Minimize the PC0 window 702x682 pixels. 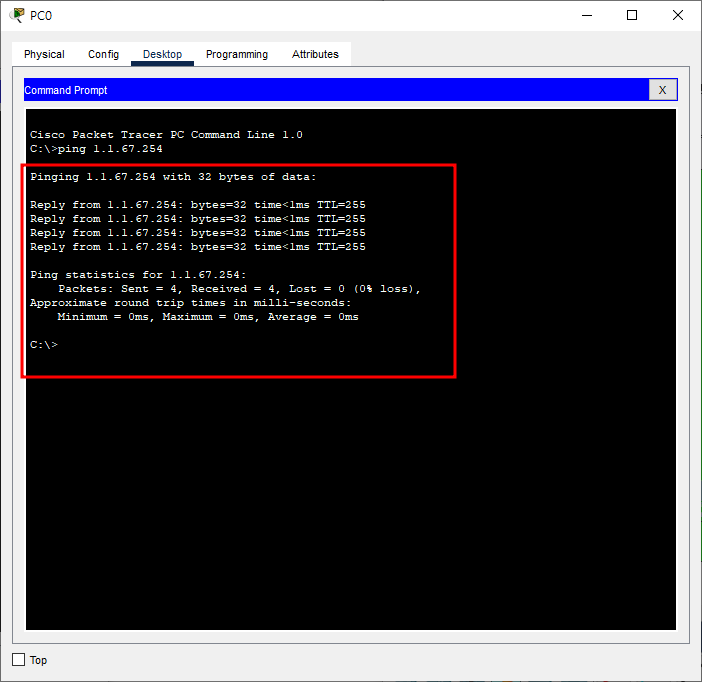(587, 15)
